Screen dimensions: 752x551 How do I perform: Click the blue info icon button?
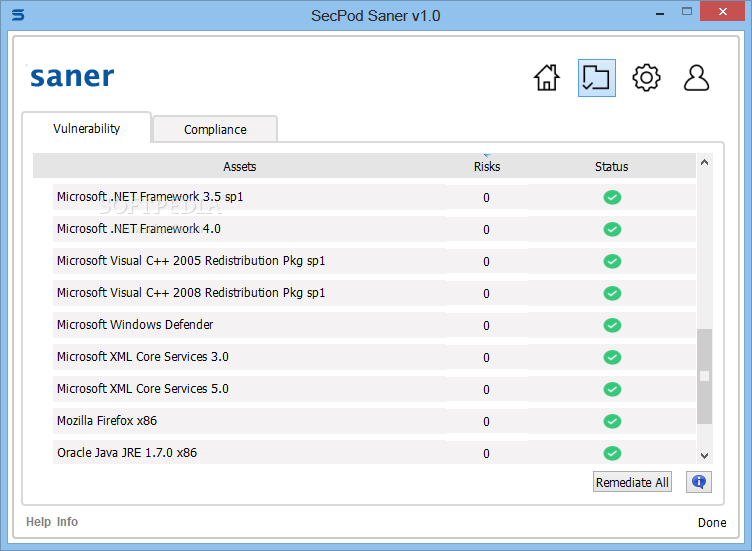tap(699, 482)
